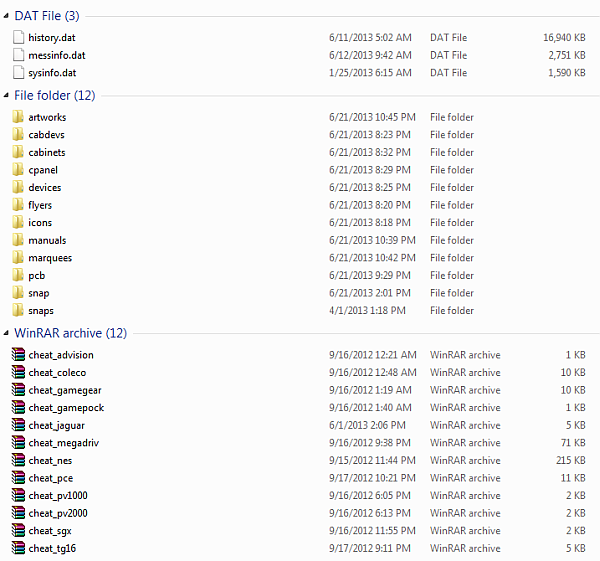Click the messinfo.dat file icon
The height and width of the screenshot is (561, 600).
pos(18,55)
